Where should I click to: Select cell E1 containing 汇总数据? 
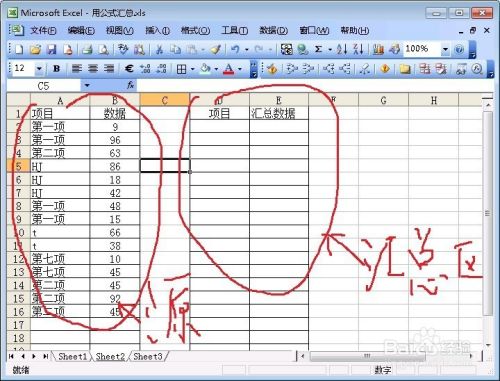click(279, 113)
